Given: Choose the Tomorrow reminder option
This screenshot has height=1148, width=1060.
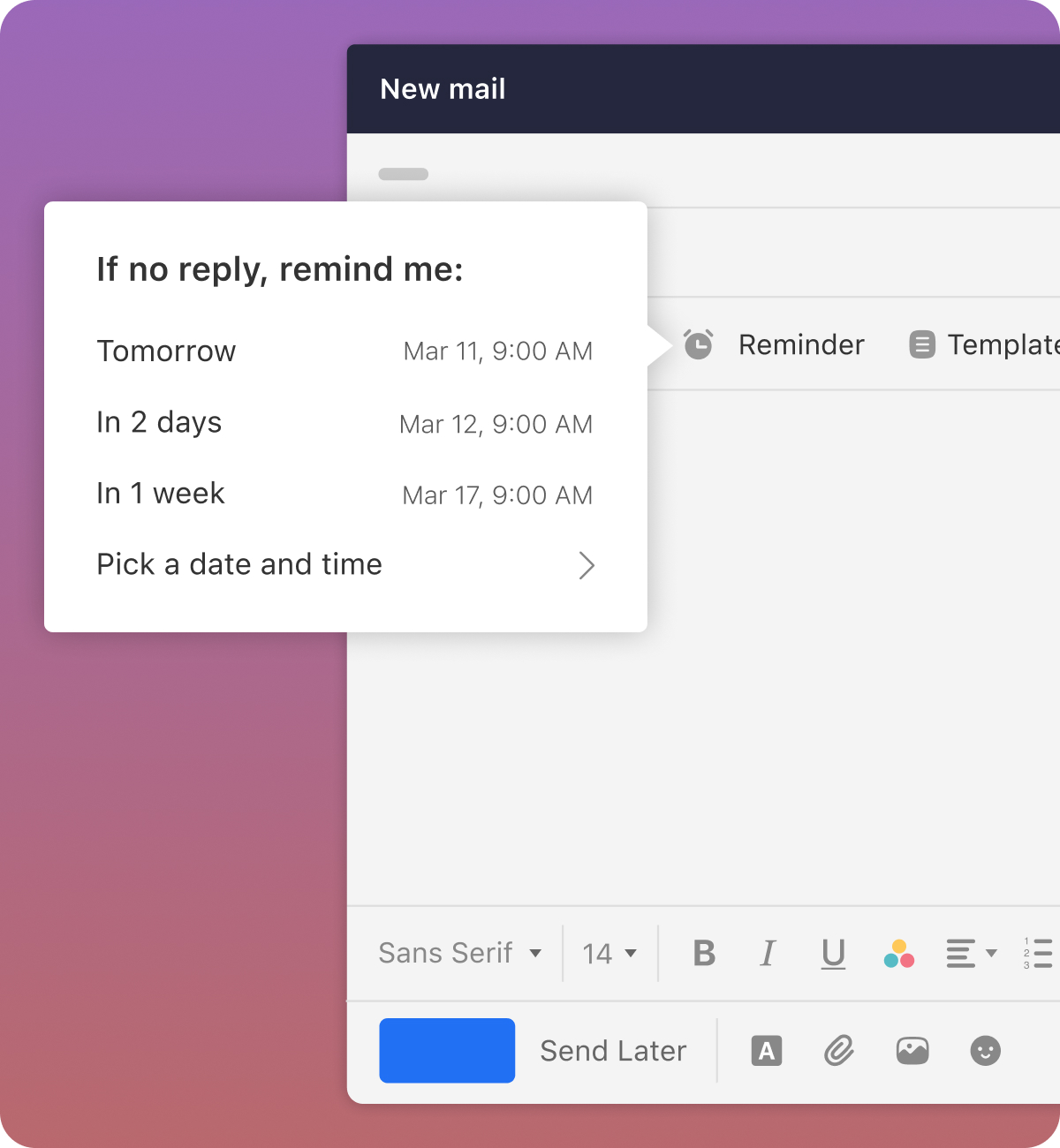Looking at the screenshot, I should coord(344,351).
